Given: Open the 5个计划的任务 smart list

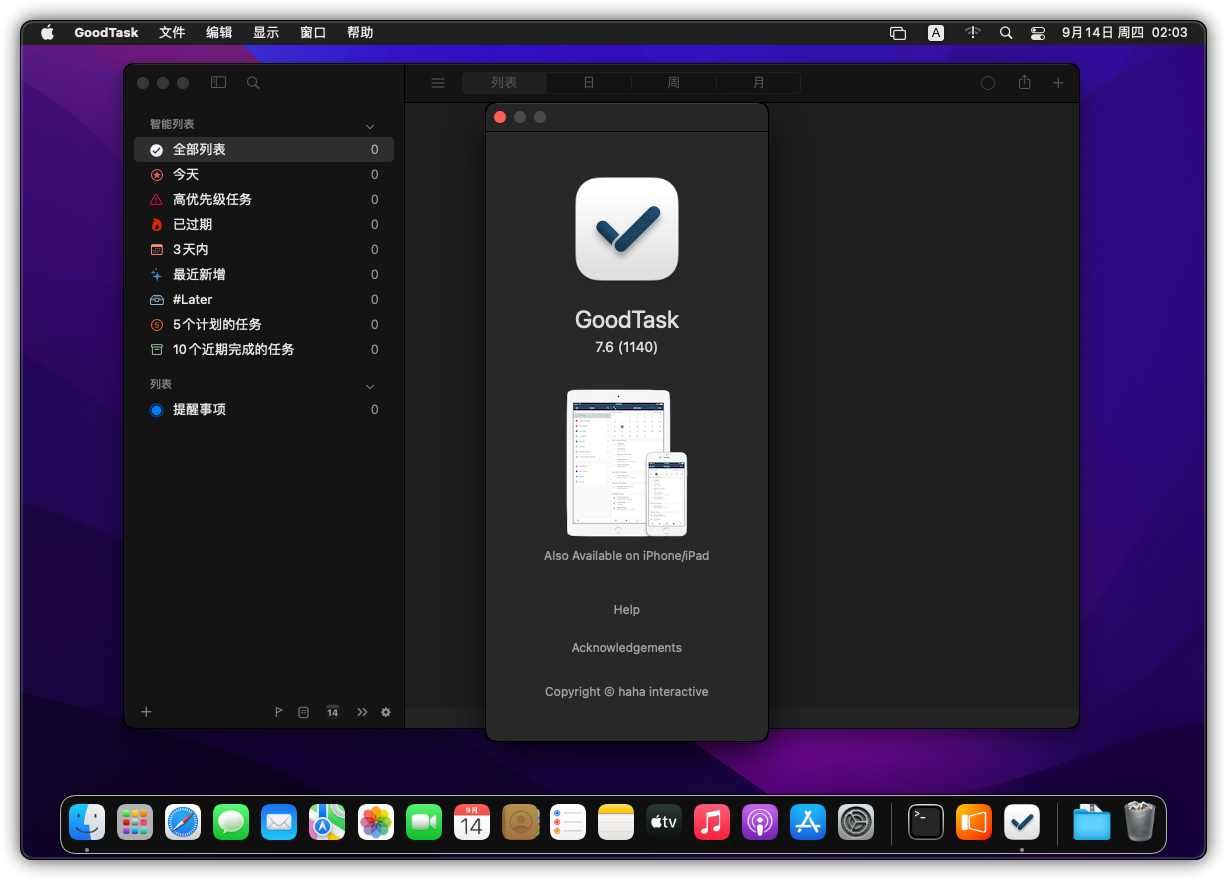Looking at the screenshot, I should pyautogui.click(x=264, y=325).
